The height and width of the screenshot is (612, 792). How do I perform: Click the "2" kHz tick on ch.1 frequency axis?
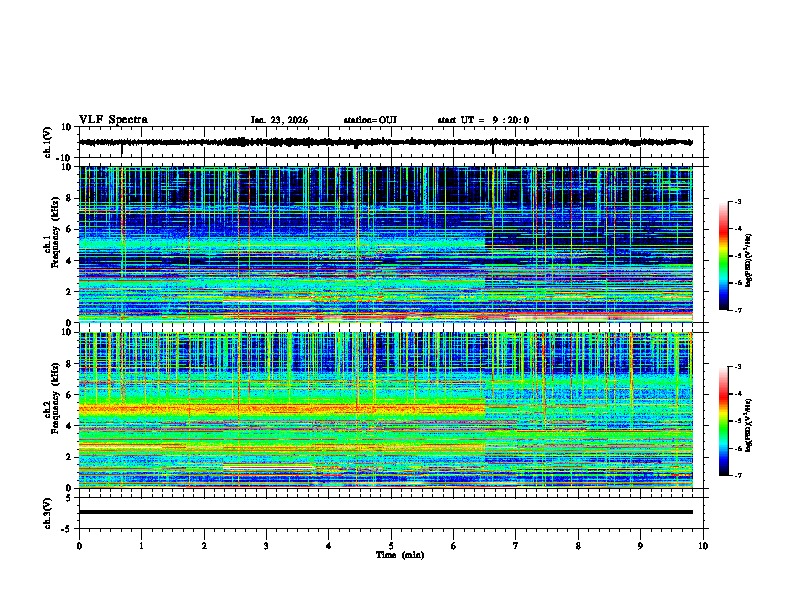pos(69,291)
